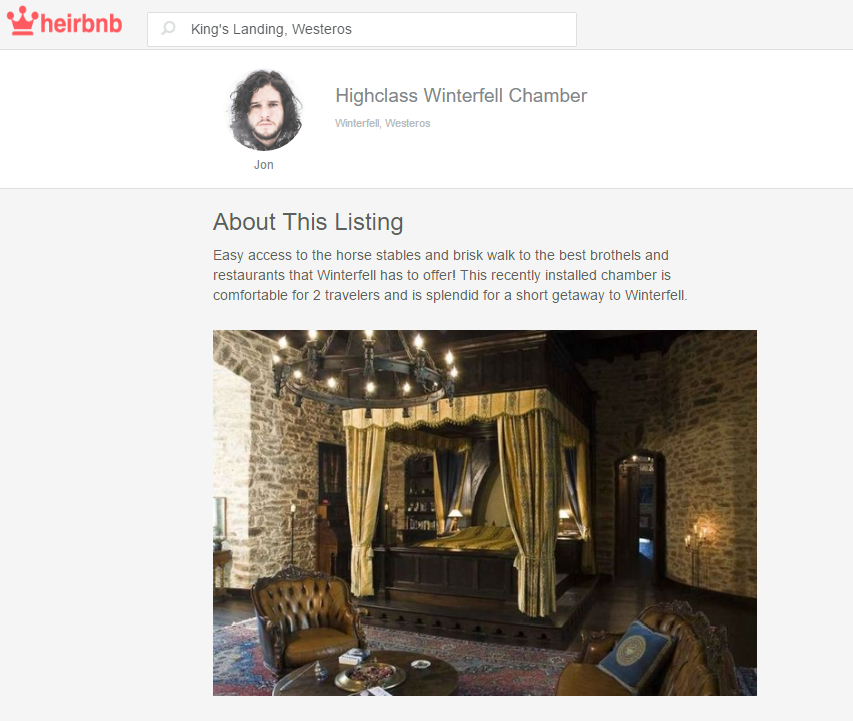The height and width of the screenshot is (721, 853).
Task: Open the Highclass Winterfell Chamber title
Action: pos(461,96)
